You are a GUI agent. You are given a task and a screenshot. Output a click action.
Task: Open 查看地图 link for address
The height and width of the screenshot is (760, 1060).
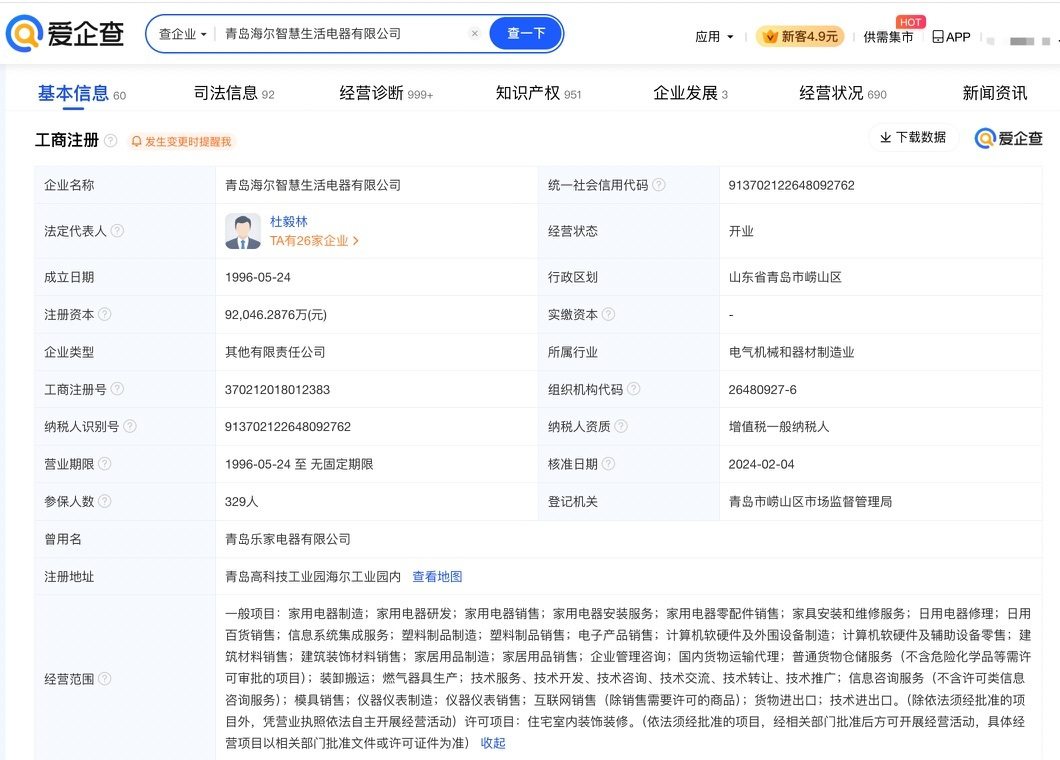point(437,576)
